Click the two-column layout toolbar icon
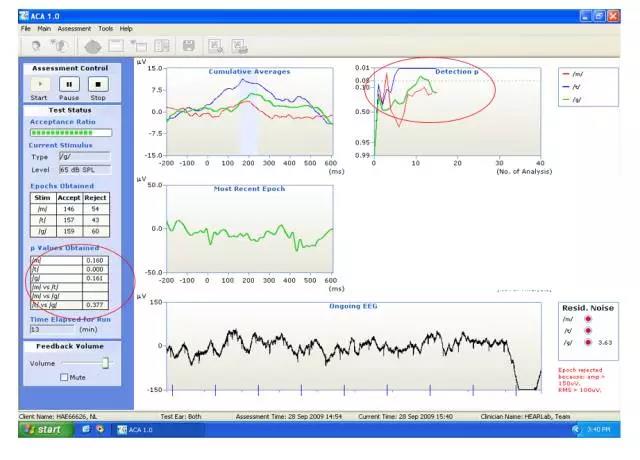Screen dimensions: 640x460 point(162,46)
